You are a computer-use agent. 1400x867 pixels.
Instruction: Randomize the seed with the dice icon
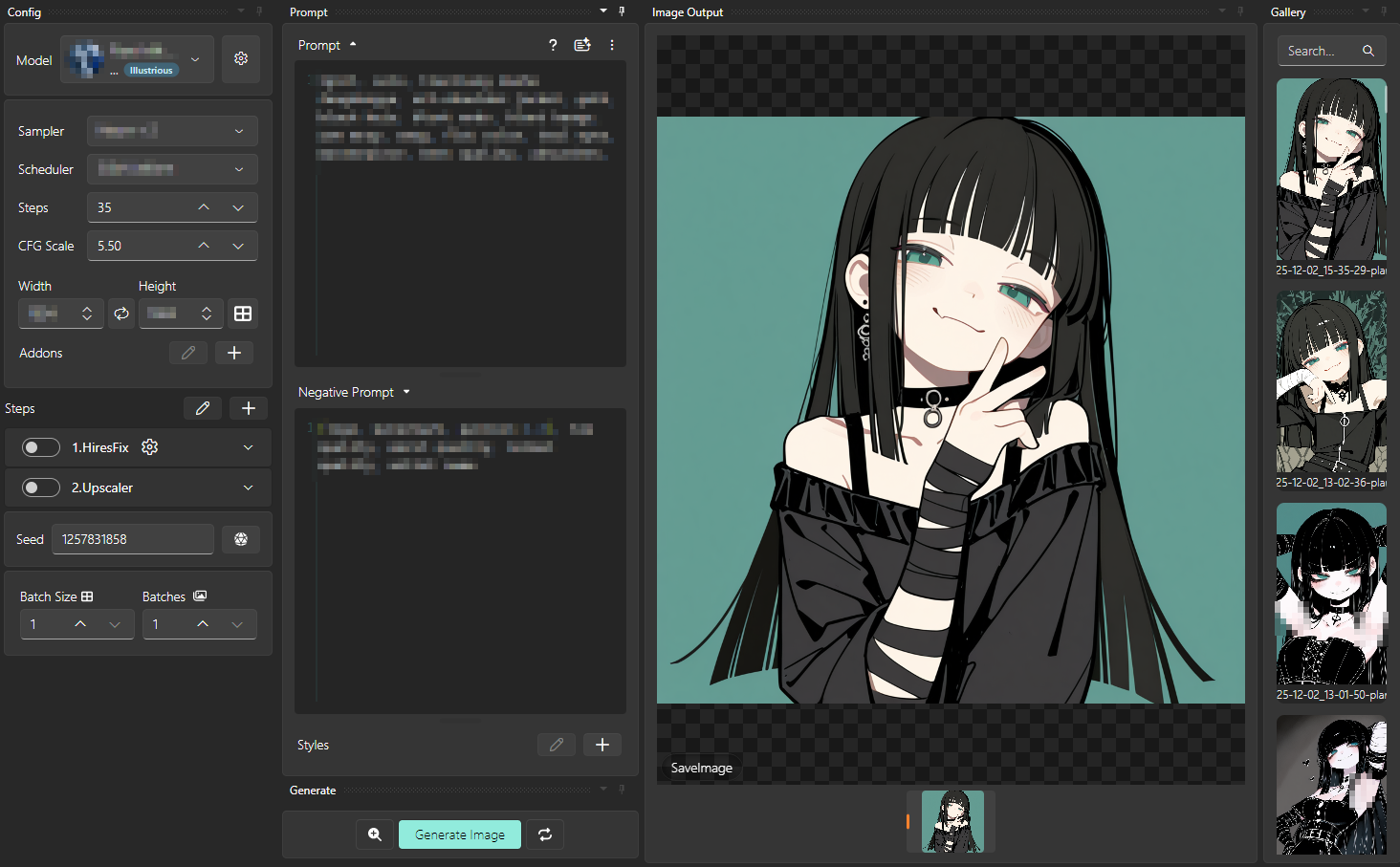(x=241, y=539)
